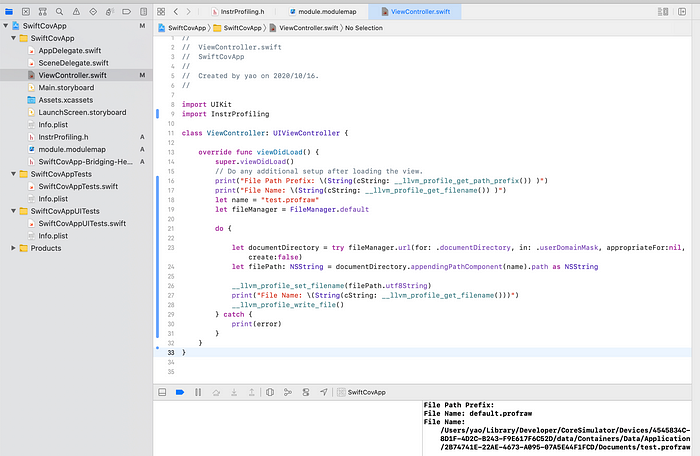The width and height of the screenshot is (700, 456).
Task: Click line number 28 gutter
Action: 171,305
